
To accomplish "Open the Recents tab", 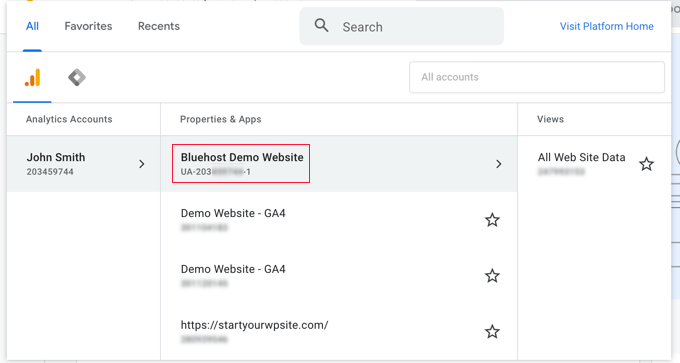I will (159, 26).
